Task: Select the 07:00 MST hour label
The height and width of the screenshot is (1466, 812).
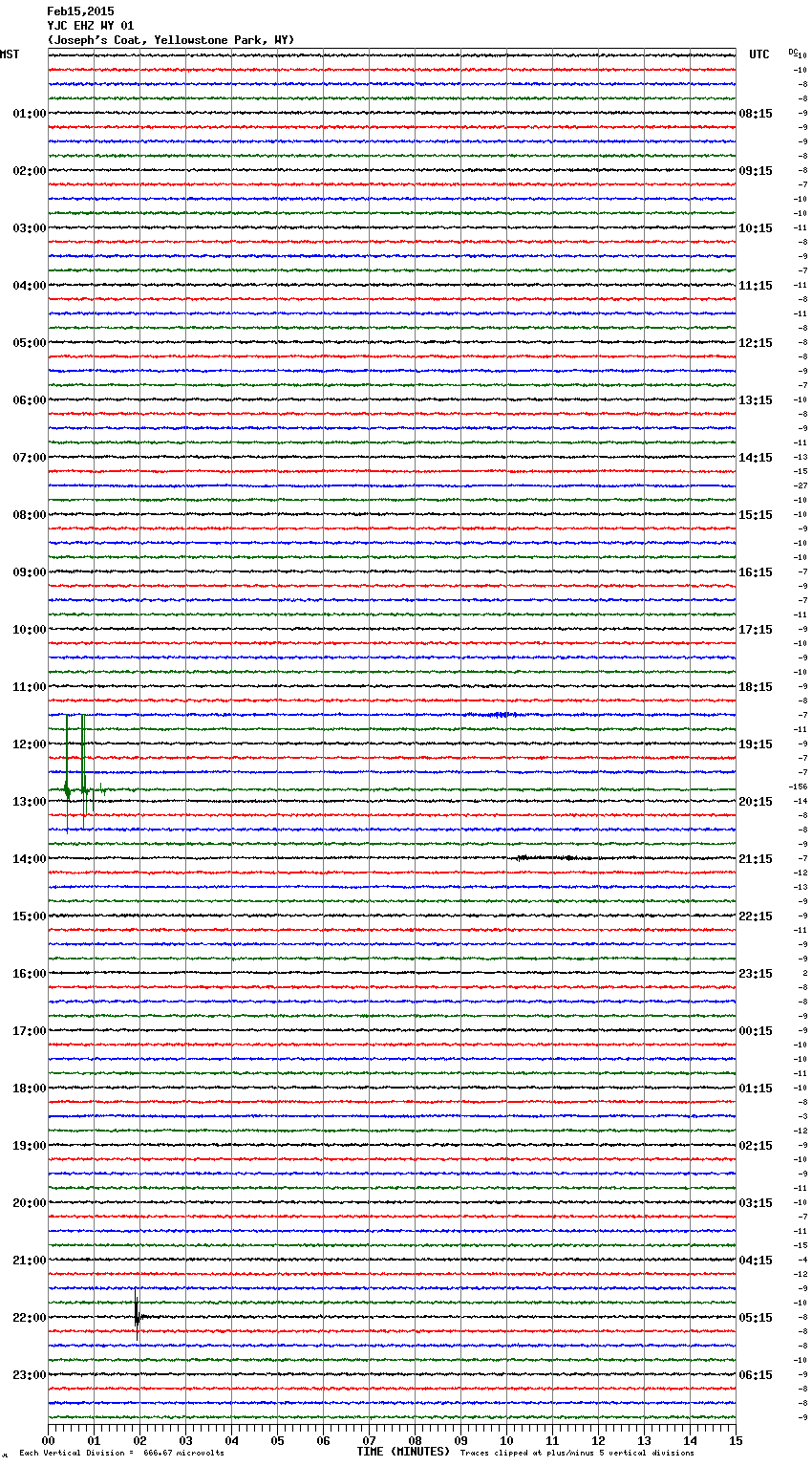Action: pyautogui.click(x=30, y=458)
